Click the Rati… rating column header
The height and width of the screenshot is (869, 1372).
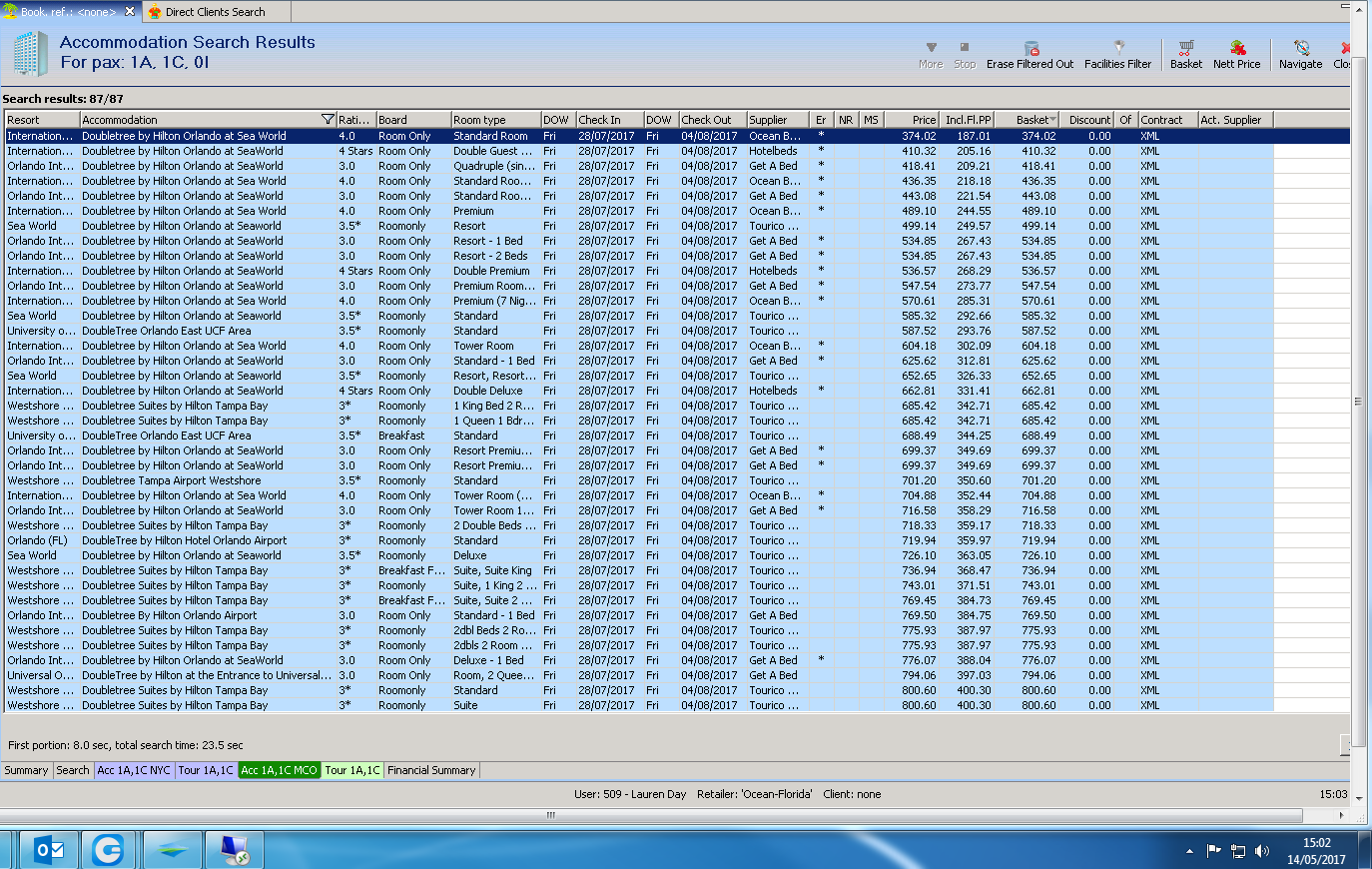355,120
